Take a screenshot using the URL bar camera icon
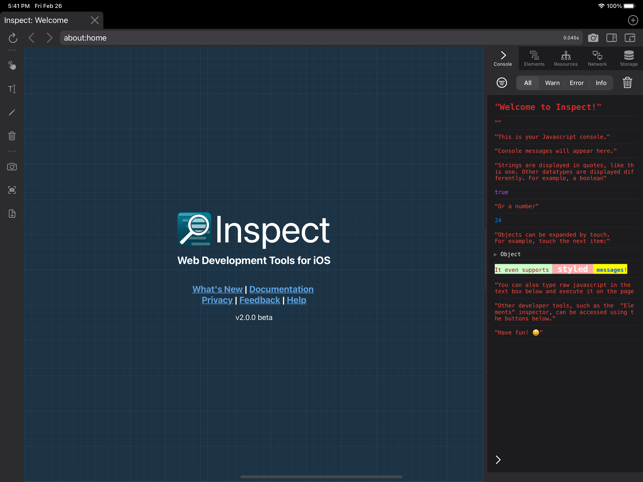The image size is (643, 482). coord(593,38)
